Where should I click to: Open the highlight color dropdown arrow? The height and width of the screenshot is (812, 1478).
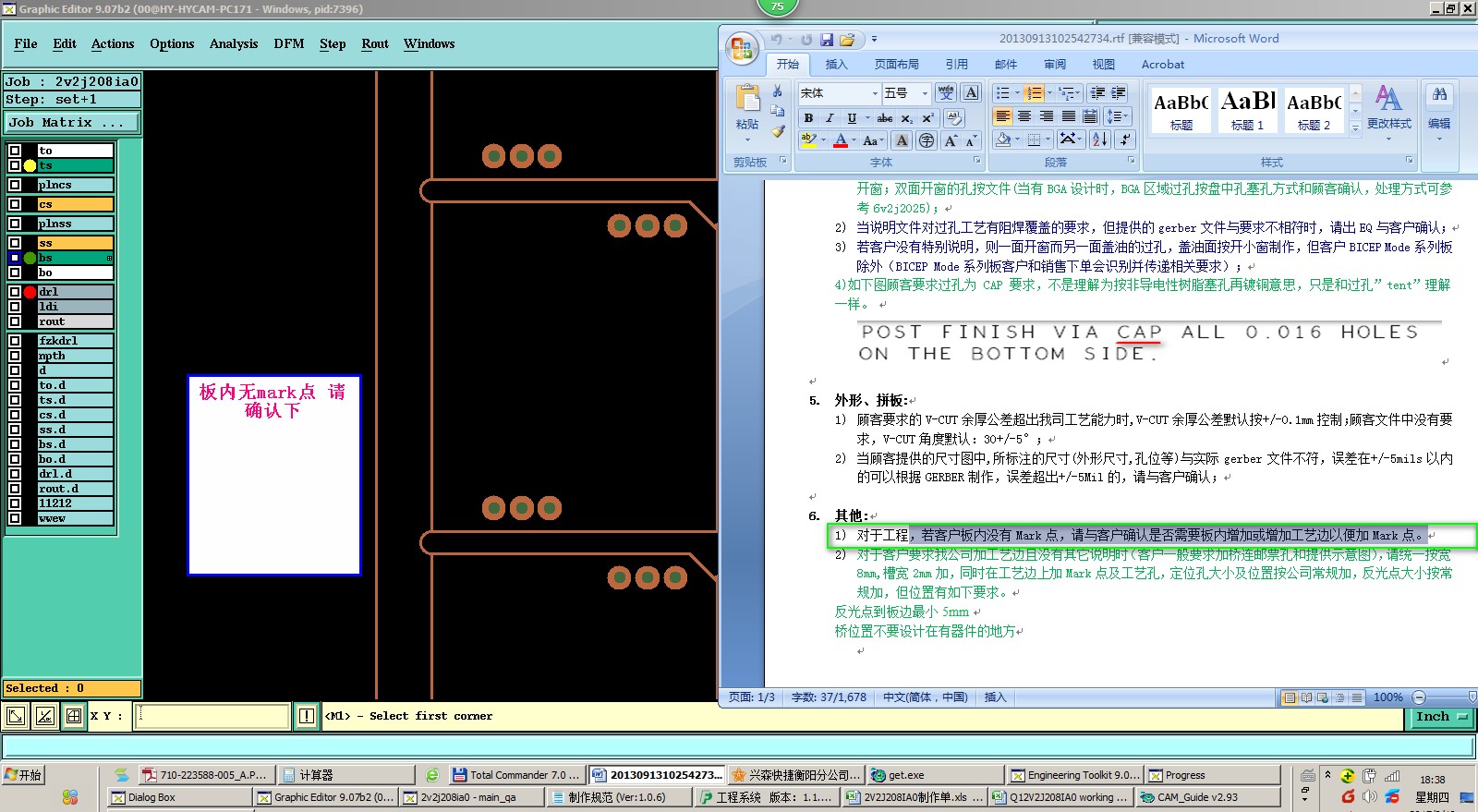click(x=823, y=140)
